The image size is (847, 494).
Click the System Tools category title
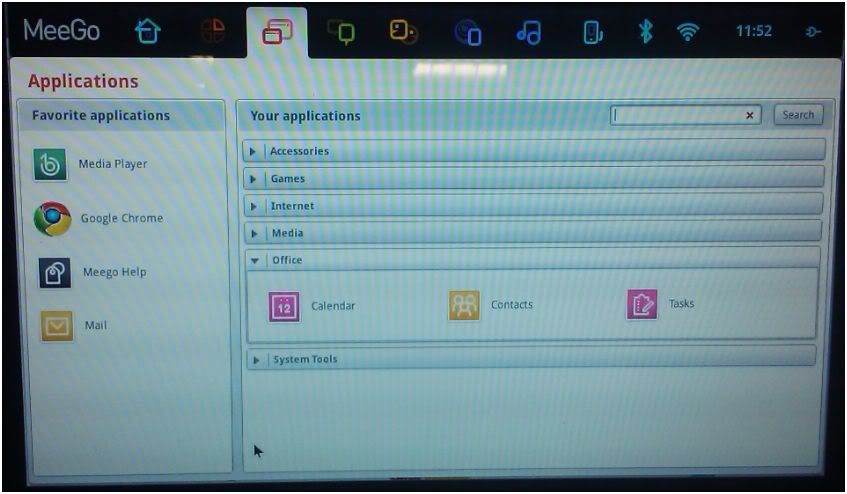305,360
